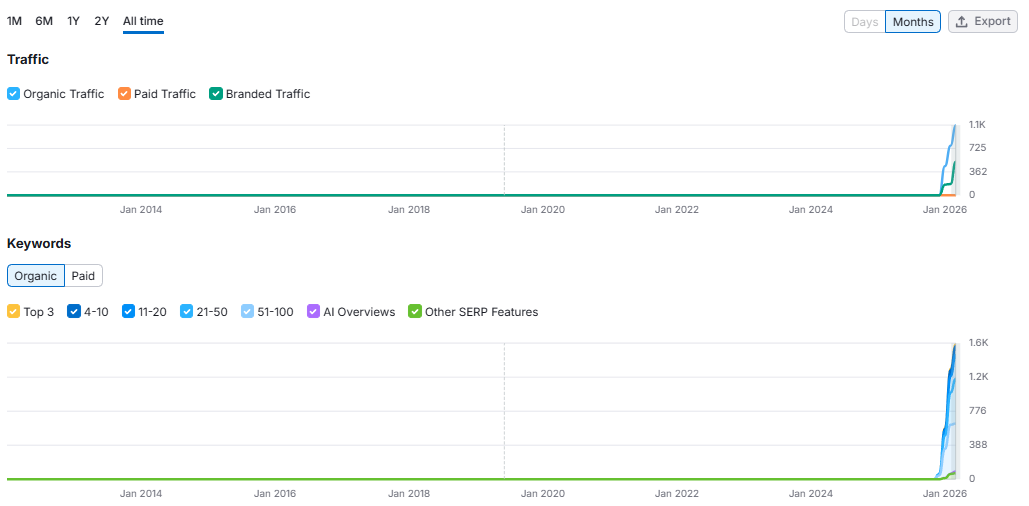The width and height of the screenshot is (1029, 506).
Task: Toggle the Paid Traffic checkbox
Action: [x=125, y=94]
